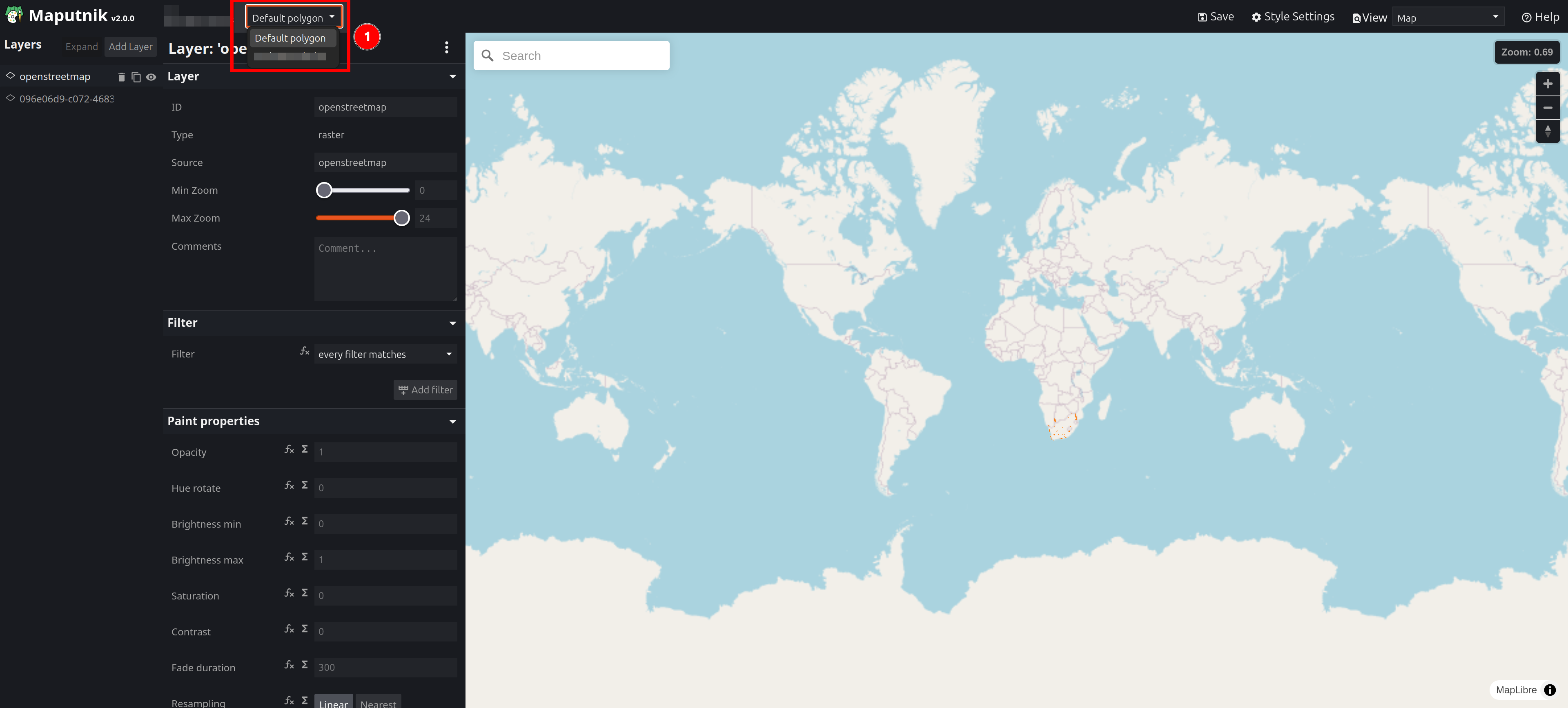Collapse the Filter section
1568x708 pixels.
point(453,323)
